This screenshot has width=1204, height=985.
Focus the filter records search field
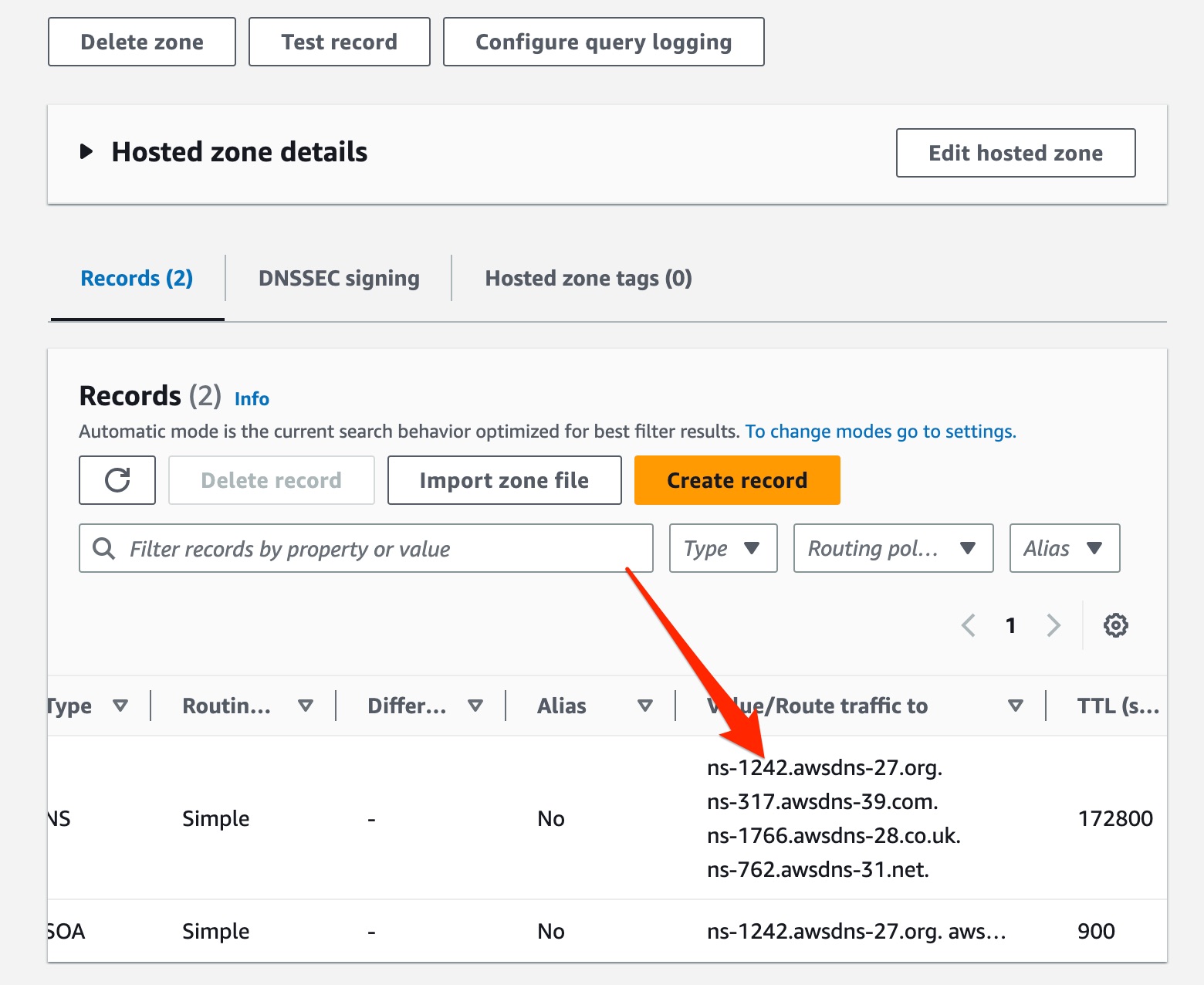click(x=378, y=548)
